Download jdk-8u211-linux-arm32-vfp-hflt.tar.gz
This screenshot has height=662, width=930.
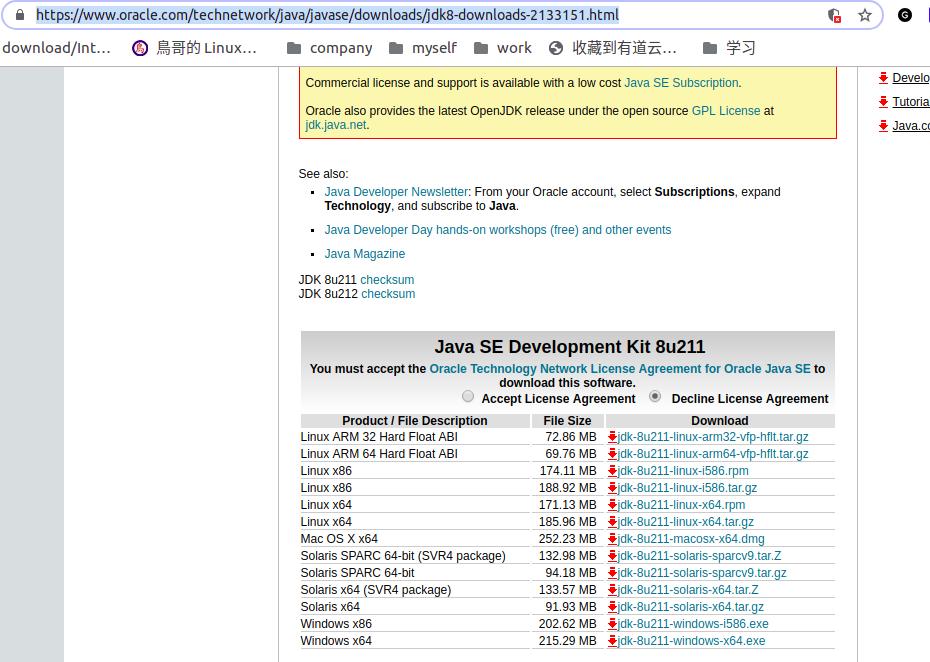coord(713,437)
